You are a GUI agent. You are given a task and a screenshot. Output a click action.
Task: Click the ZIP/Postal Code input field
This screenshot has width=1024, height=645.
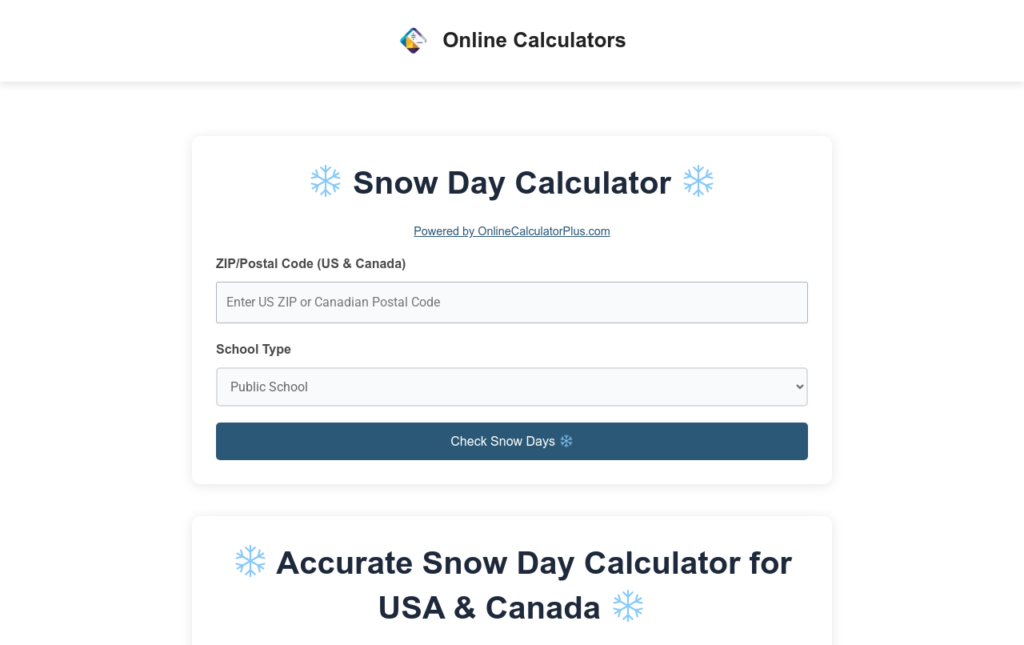coord(512,302)
